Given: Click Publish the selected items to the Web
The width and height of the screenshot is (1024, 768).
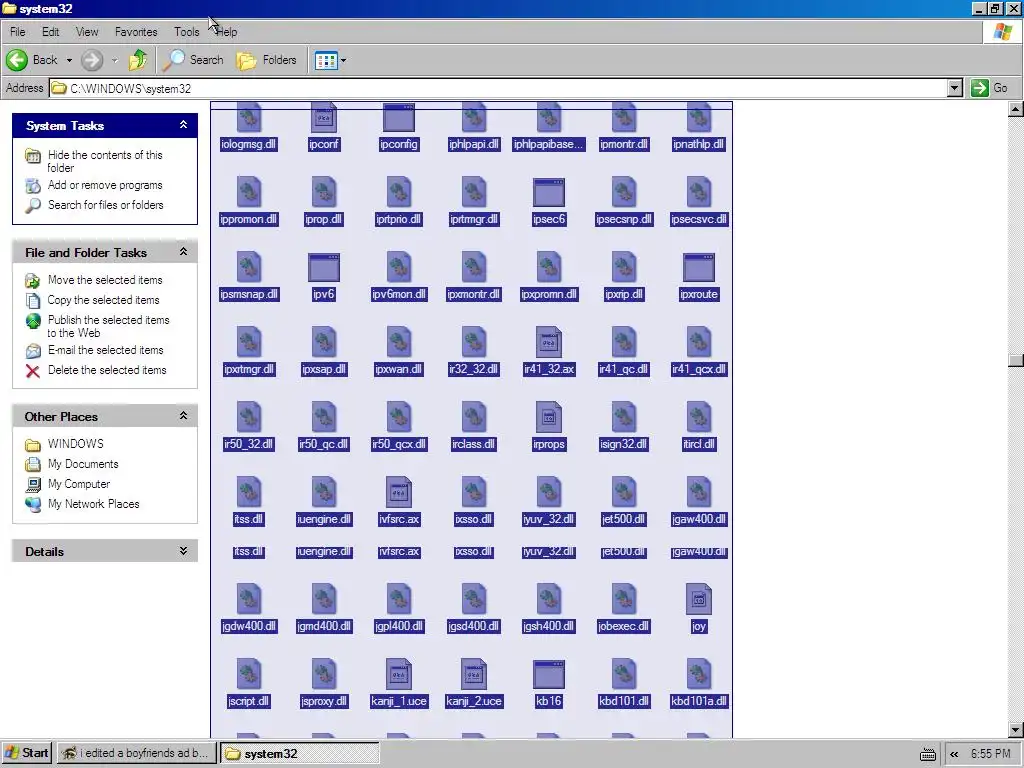Looking at the screenshot, I should click(108, 327).
